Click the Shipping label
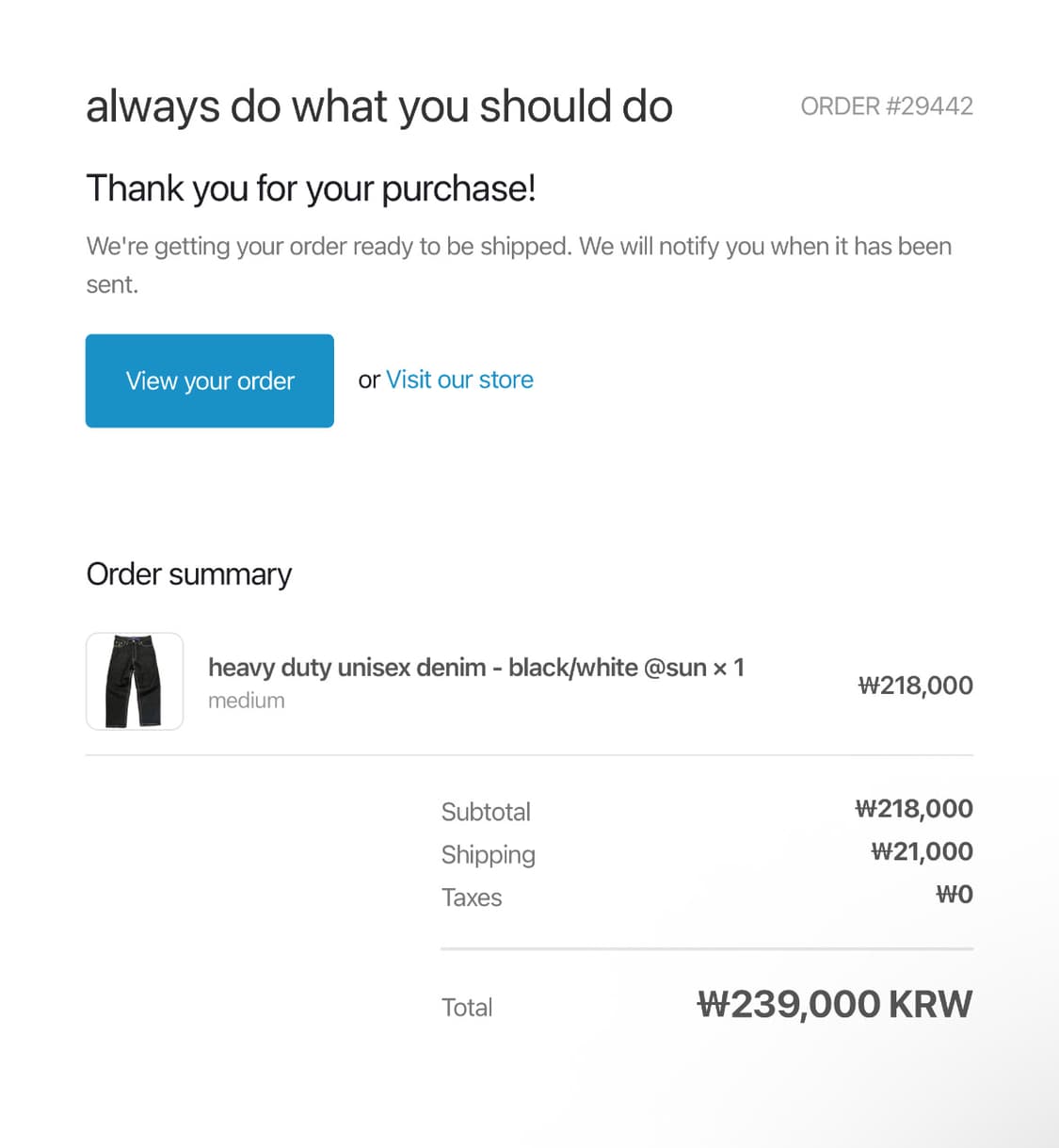This screenshot has width=1059, height=1148. pos(488,855)
